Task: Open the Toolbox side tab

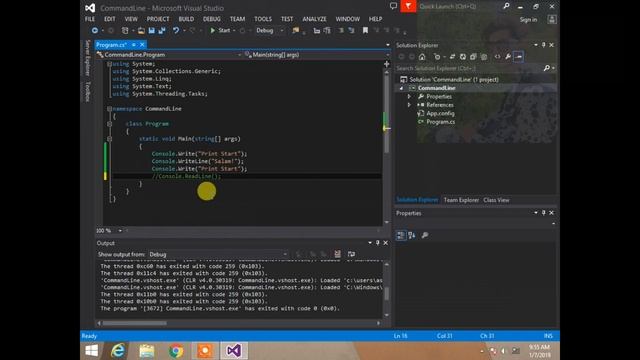Action: coord(87,91)
